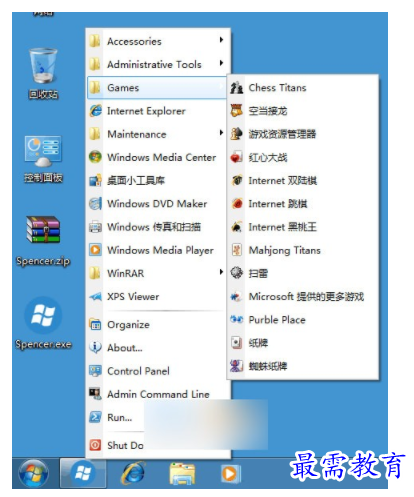The height and width of the screenshot is (497, 414).
Task: Click the 扫雷 minesweeper icon
Action: pyautogui.click(x=237, y=273)
